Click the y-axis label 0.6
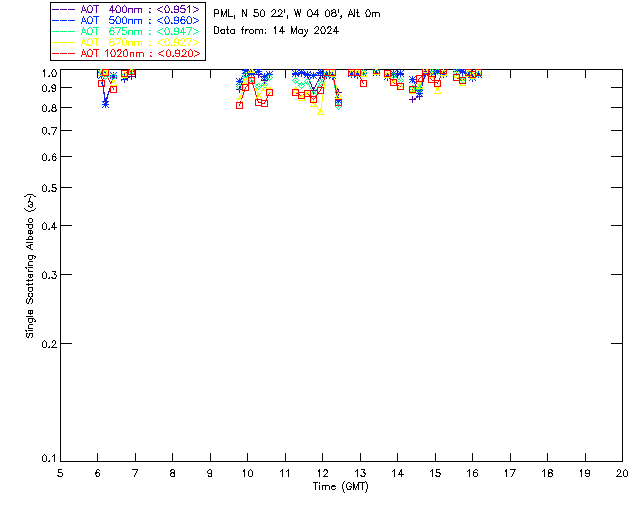The height and width of the screenshot is (512, 640). 49,157
